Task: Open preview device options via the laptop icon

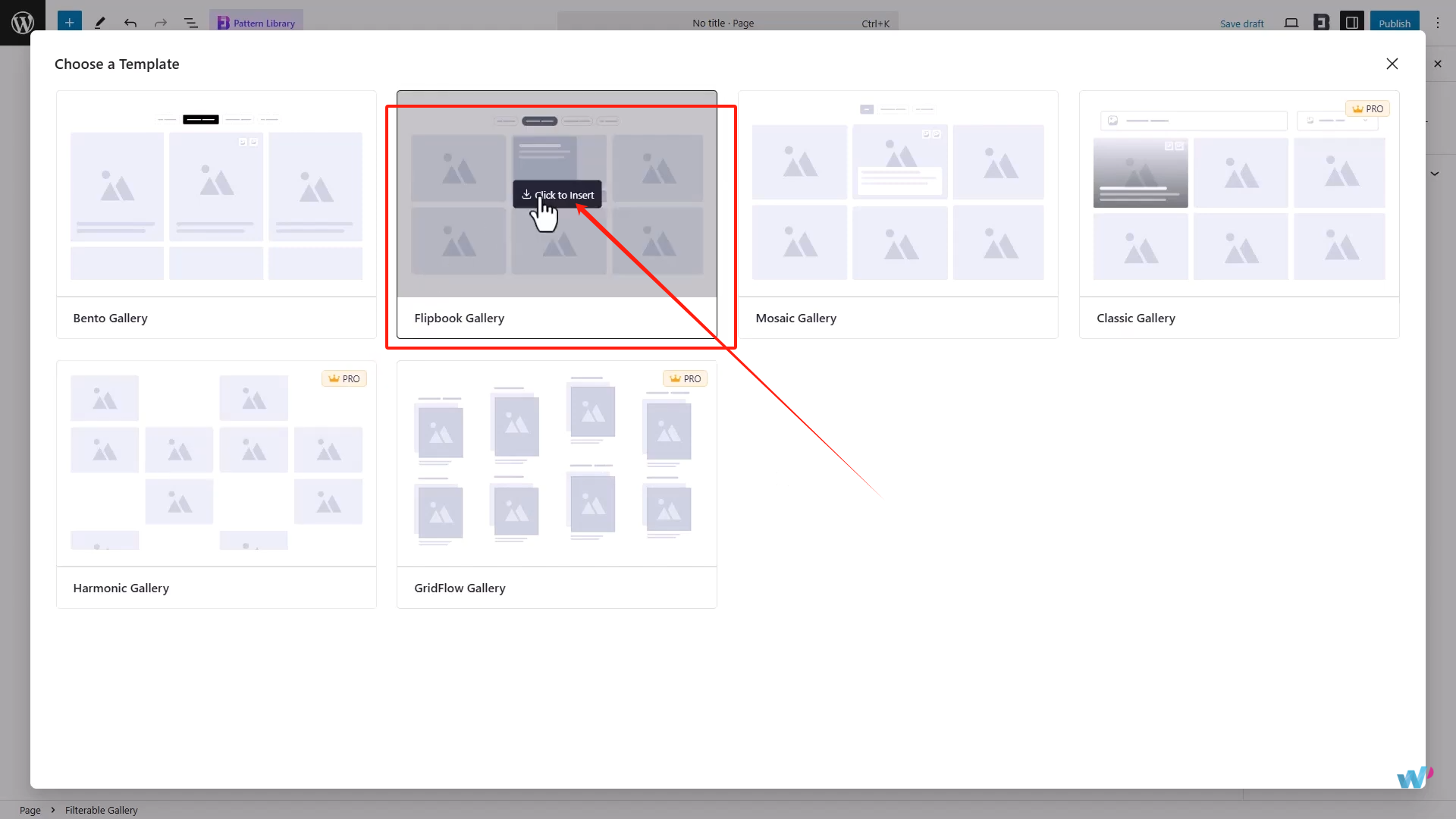Action: pyautogui.click(x=1291, y=23)
